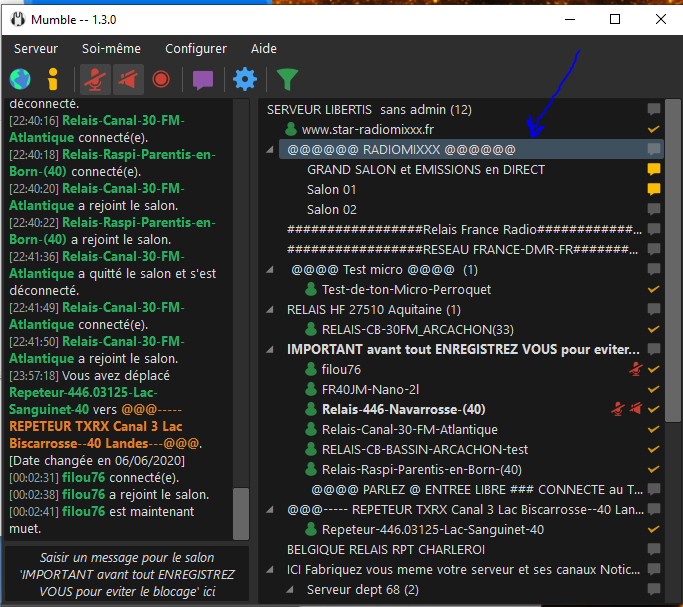Viewport: 683px width, 607px height.
Task: Focus the message input box
Action: tap(127, 574)
